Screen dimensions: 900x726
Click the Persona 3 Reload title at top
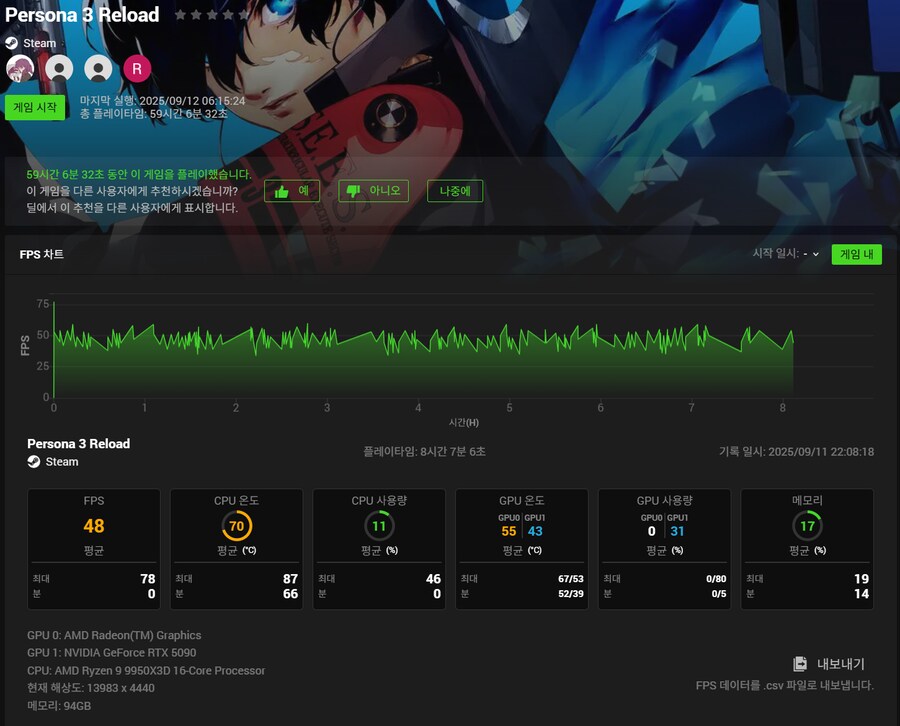tap(82, 15)
